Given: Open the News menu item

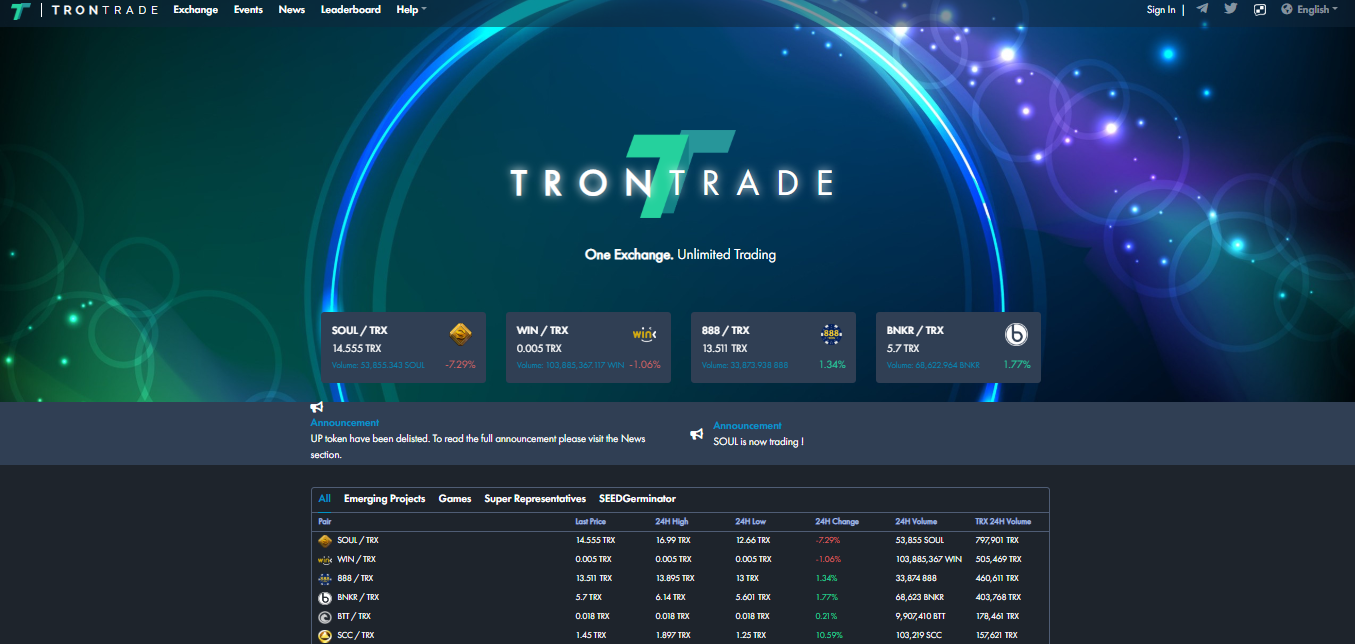Looking at the screenshot, I should 291,9.
